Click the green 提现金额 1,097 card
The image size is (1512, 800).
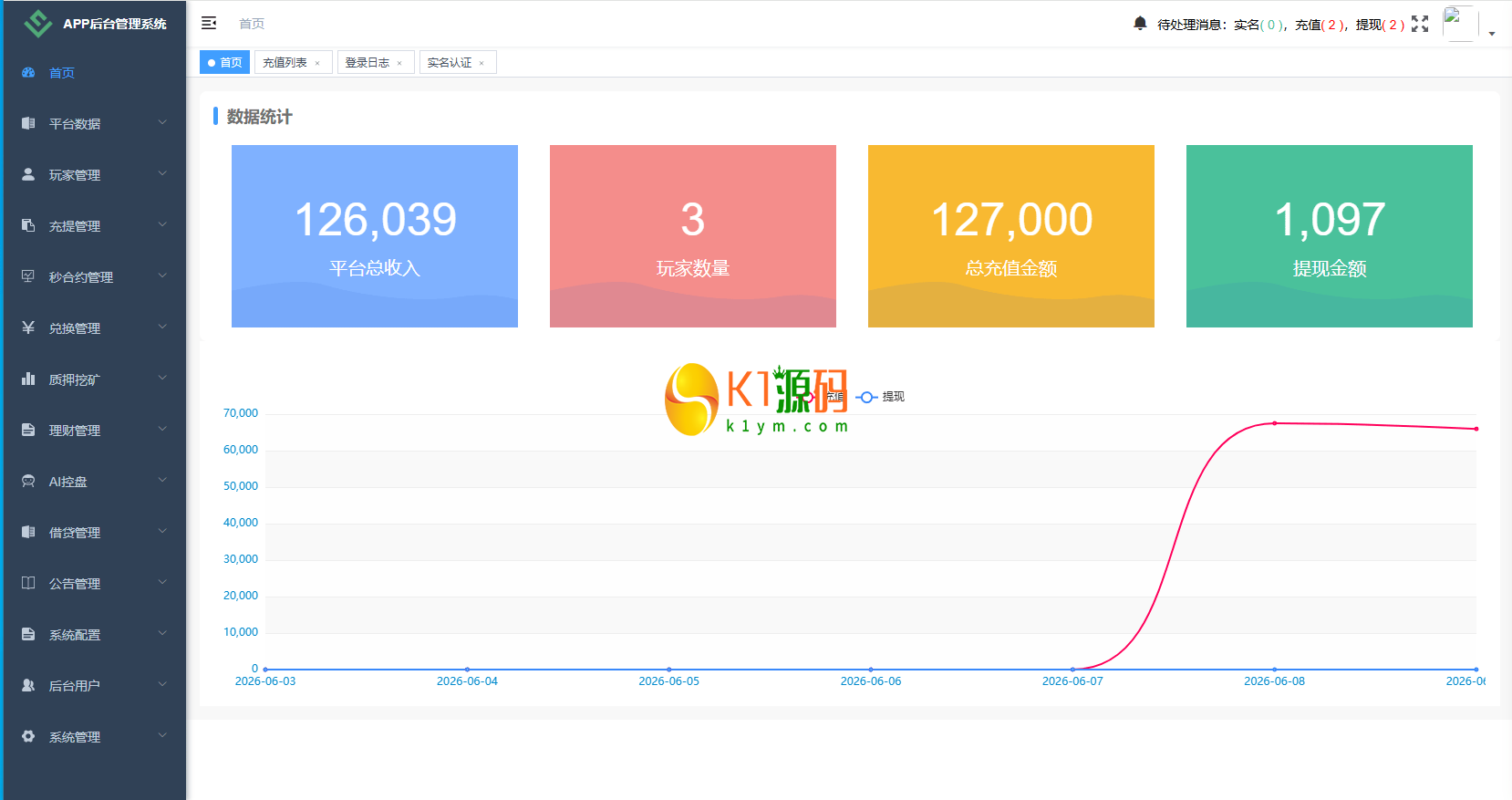1330,236
